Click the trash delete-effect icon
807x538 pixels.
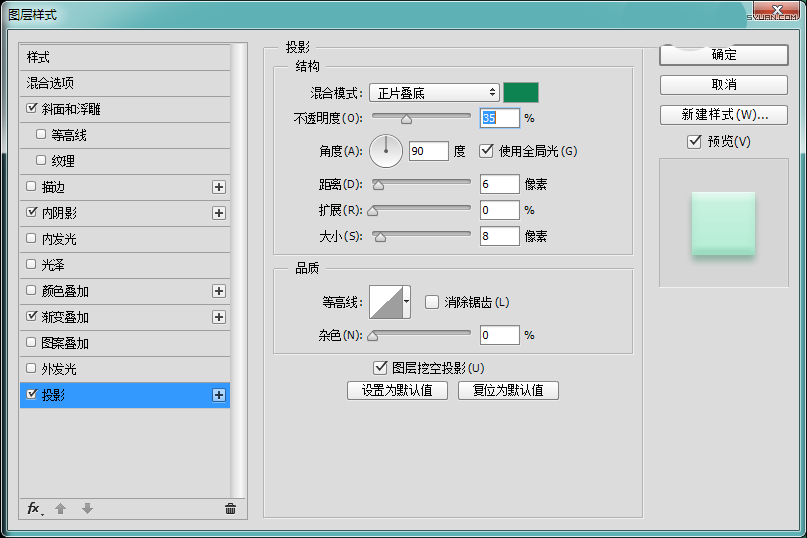(230, 508)
